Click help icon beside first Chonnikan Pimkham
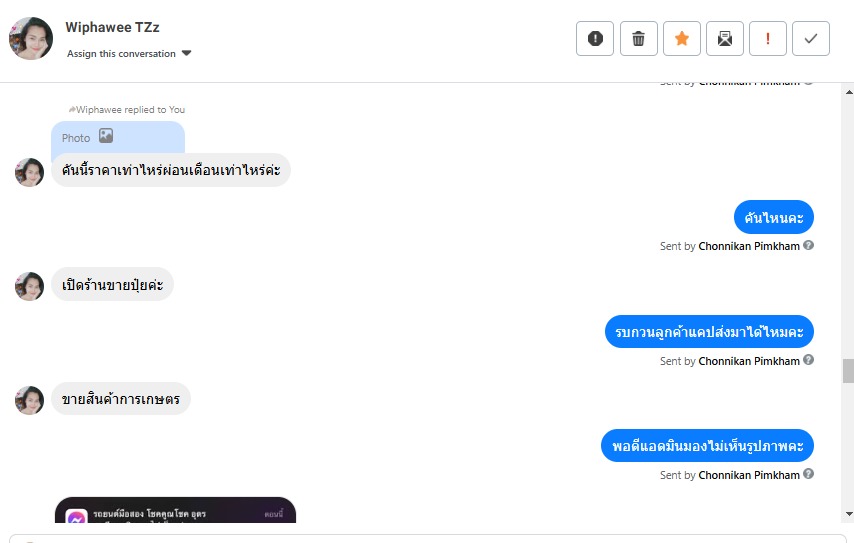Viewport: 854px width, 543px height. pyautogui.click(x=808, y=245)
